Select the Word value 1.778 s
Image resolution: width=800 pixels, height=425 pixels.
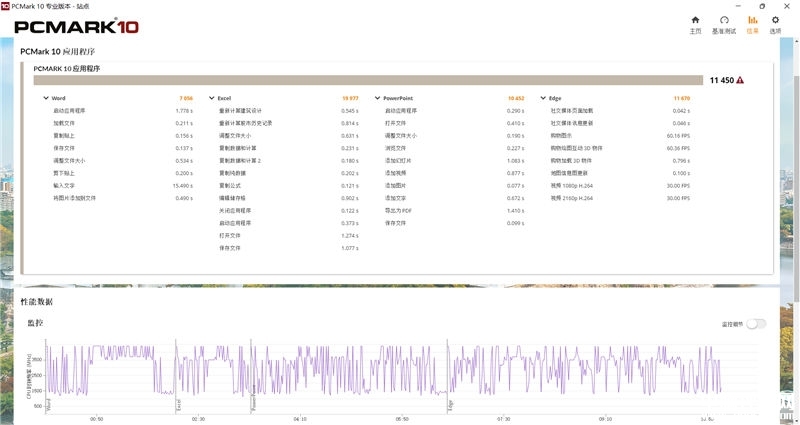tap(184, 111)
